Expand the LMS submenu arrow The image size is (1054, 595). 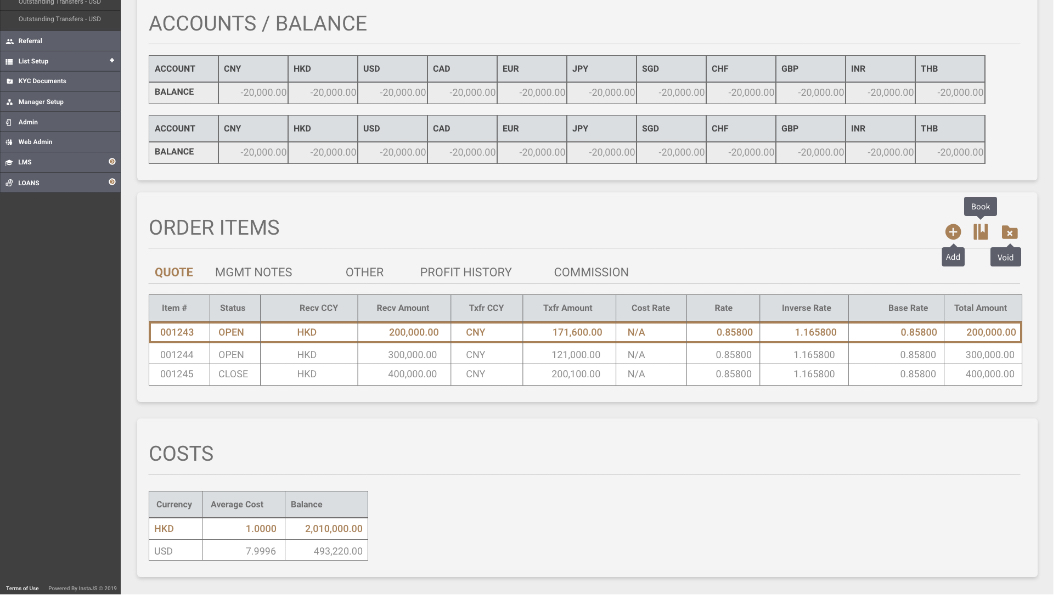[112, 162]
